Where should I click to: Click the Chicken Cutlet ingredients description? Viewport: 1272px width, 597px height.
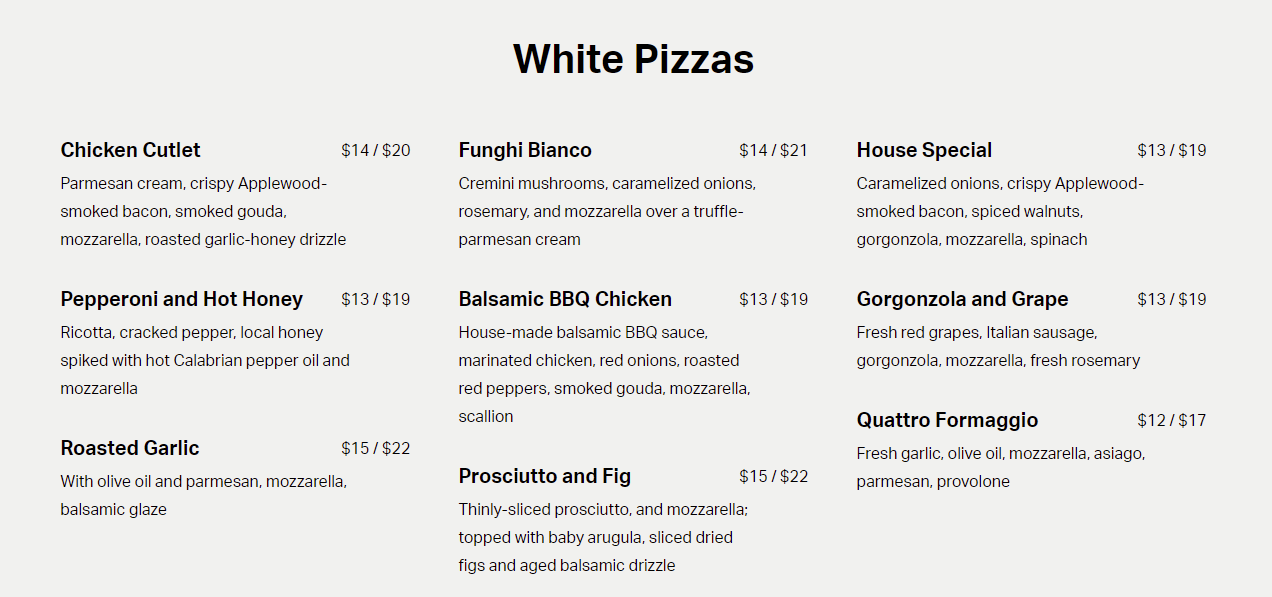coord(203,211)
